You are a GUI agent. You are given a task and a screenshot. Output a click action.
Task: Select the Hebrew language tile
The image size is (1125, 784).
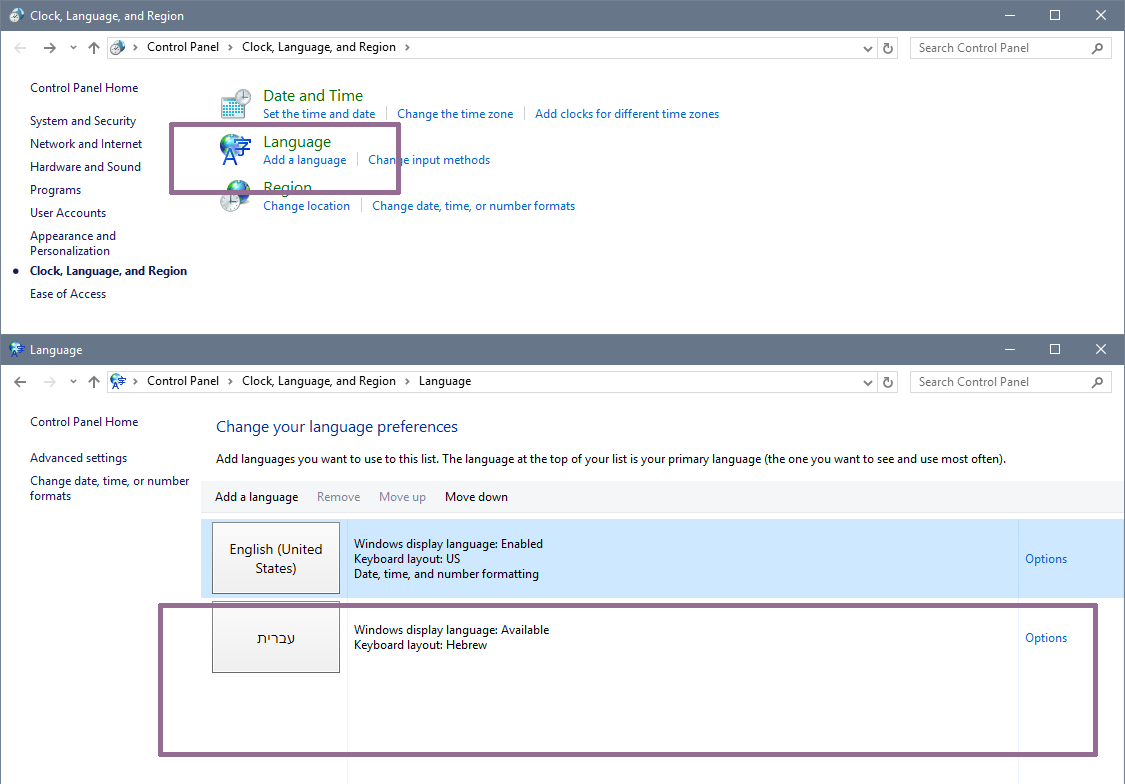coord(276,637)
